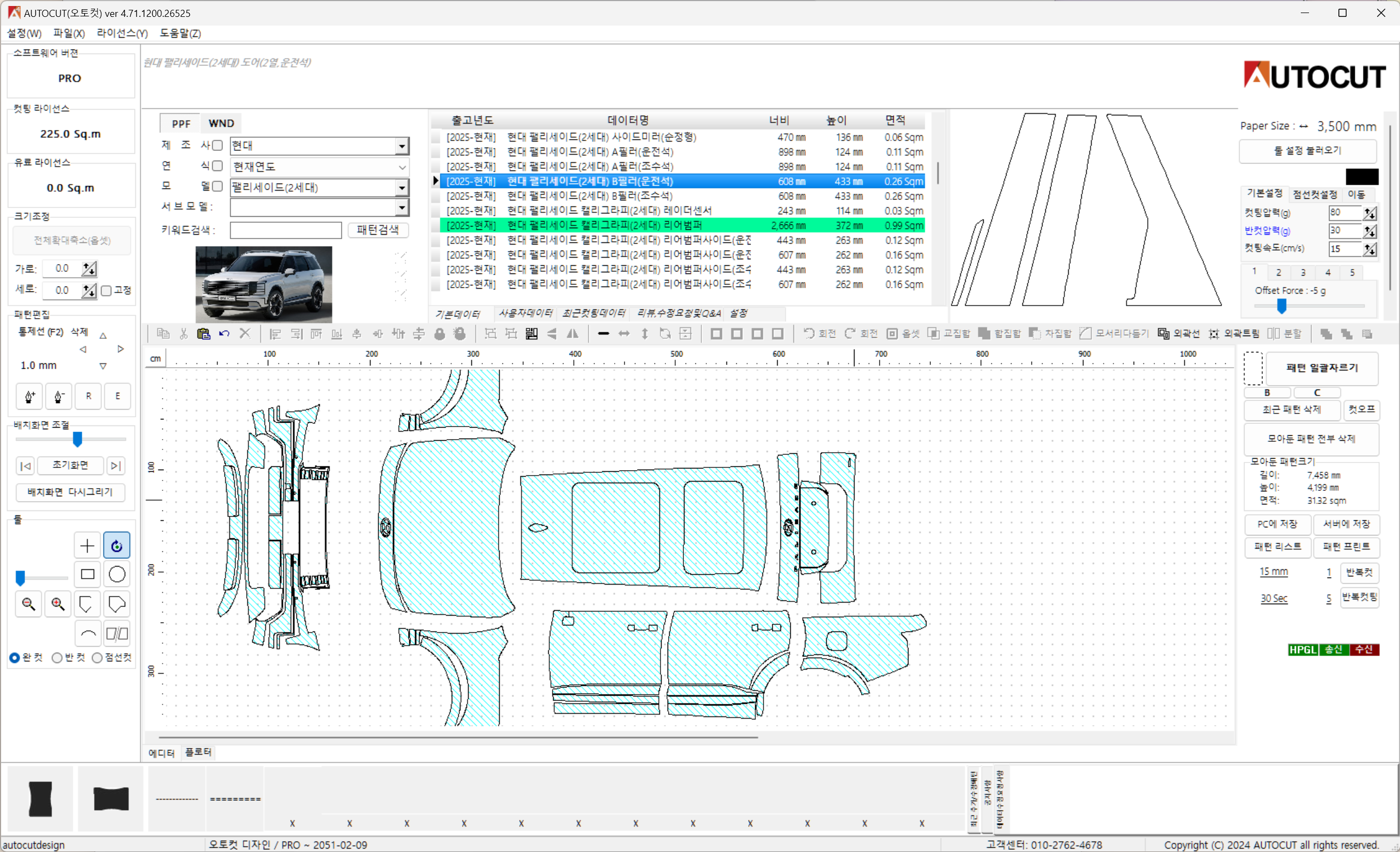Select the rotate tool with green dot

click(117, 546)
